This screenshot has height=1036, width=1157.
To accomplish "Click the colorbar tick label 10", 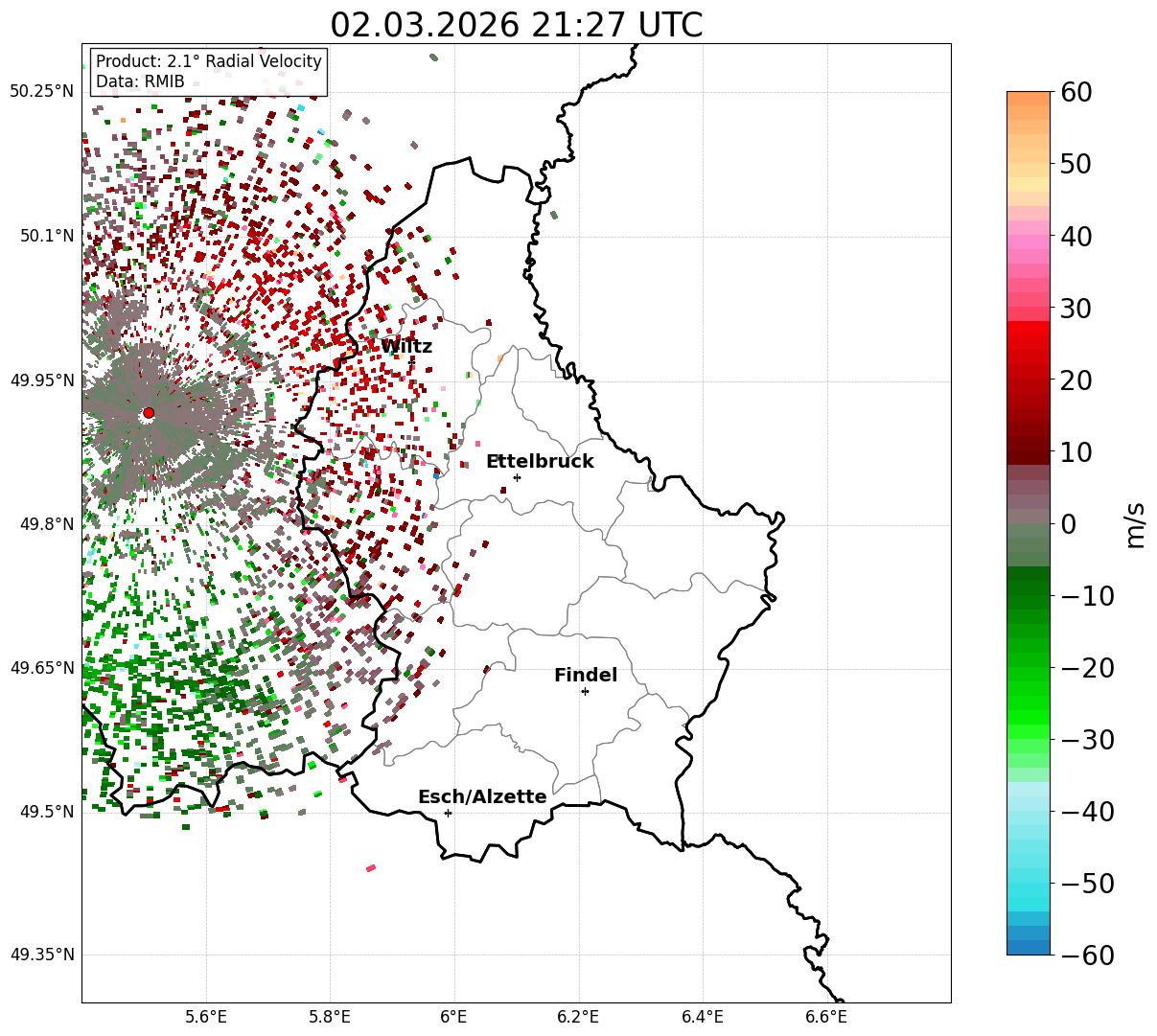I will [x=1077, y=451].
